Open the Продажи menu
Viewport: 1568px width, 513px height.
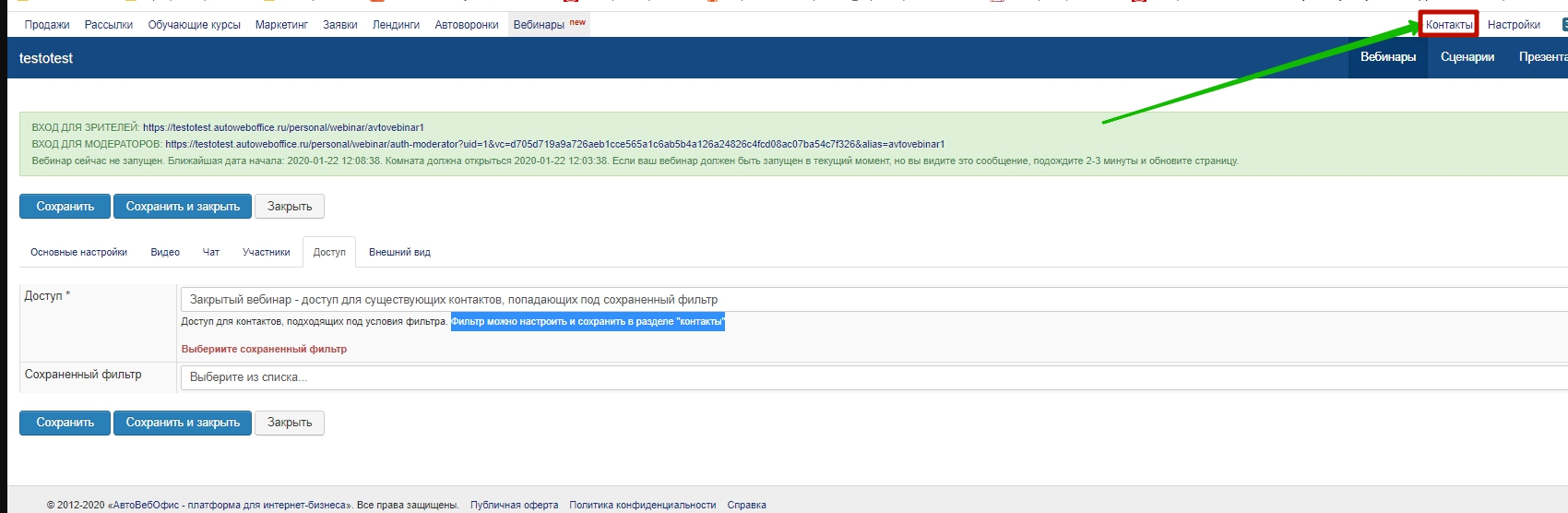(47, 25)
